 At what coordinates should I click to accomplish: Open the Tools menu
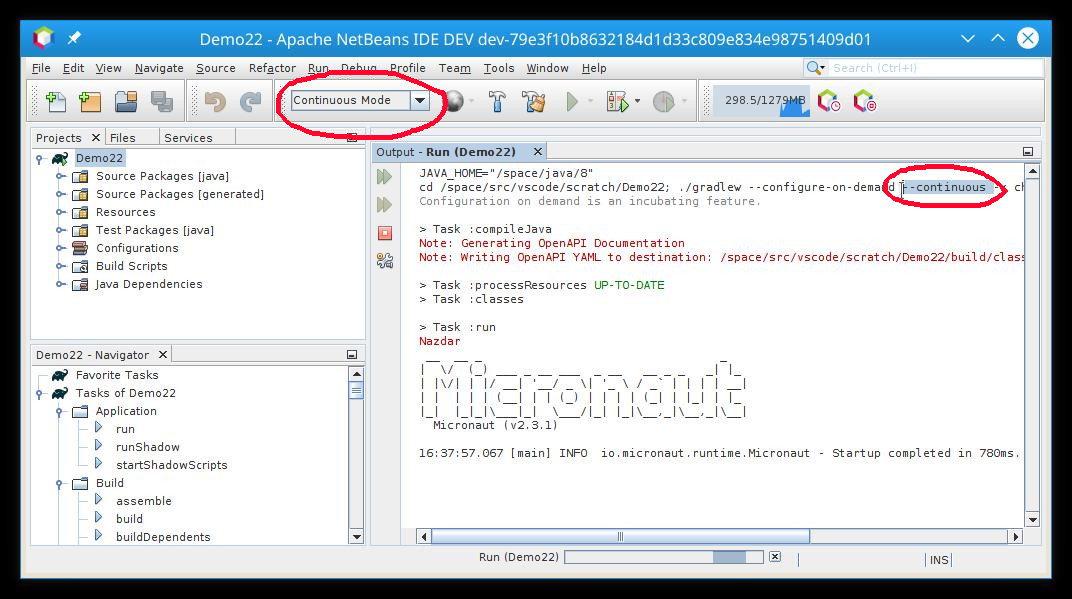pyautogui.click(x=498, y=68)
